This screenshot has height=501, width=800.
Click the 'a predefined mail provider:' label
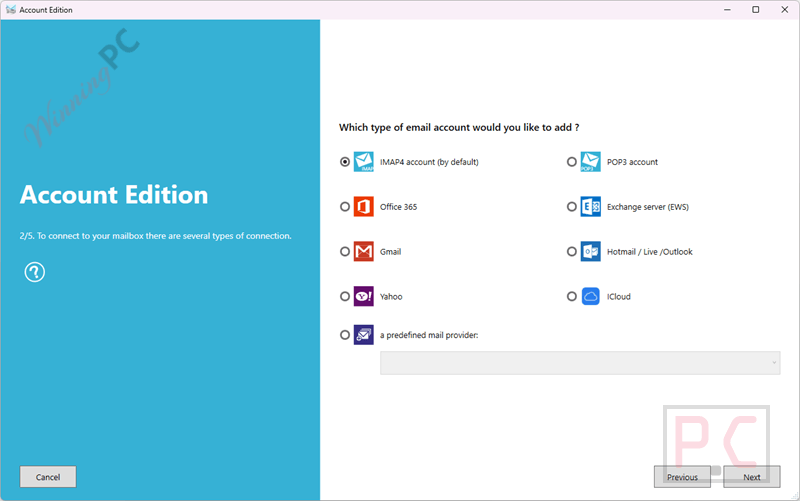tap(429, 336)
